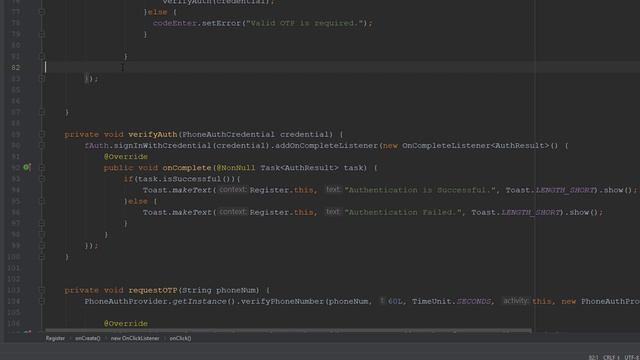
Task: Click @Override below the verifyPhoneNumber line
Action: click(126, 324)
